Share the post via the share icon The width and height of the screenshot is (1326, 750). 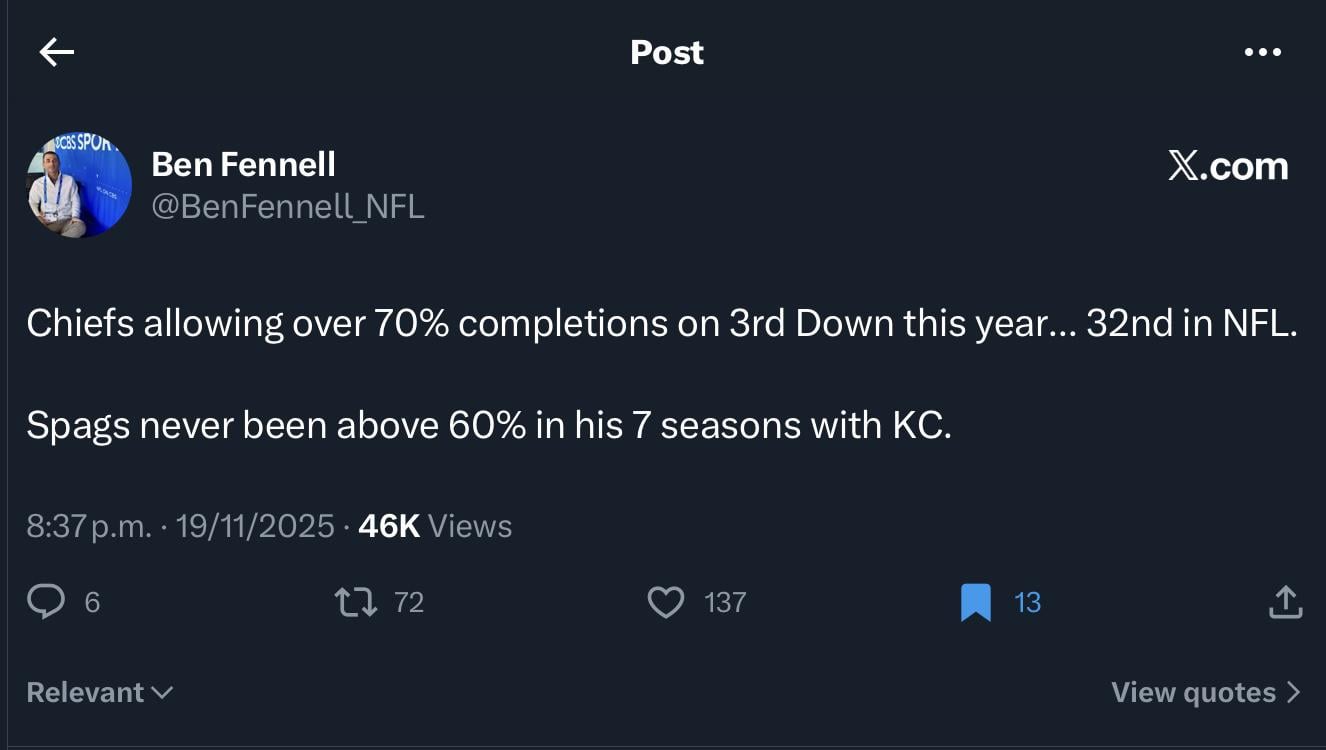[x=1286, y=601]
